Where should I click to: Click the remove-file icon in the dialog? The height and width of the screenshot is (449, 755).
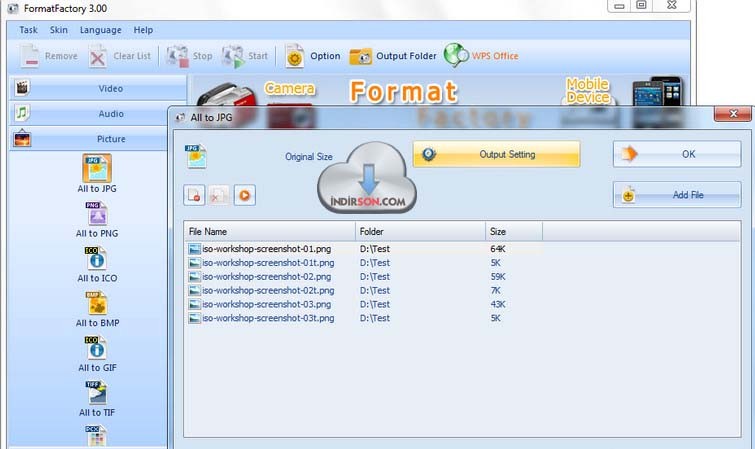pos(194,196)
